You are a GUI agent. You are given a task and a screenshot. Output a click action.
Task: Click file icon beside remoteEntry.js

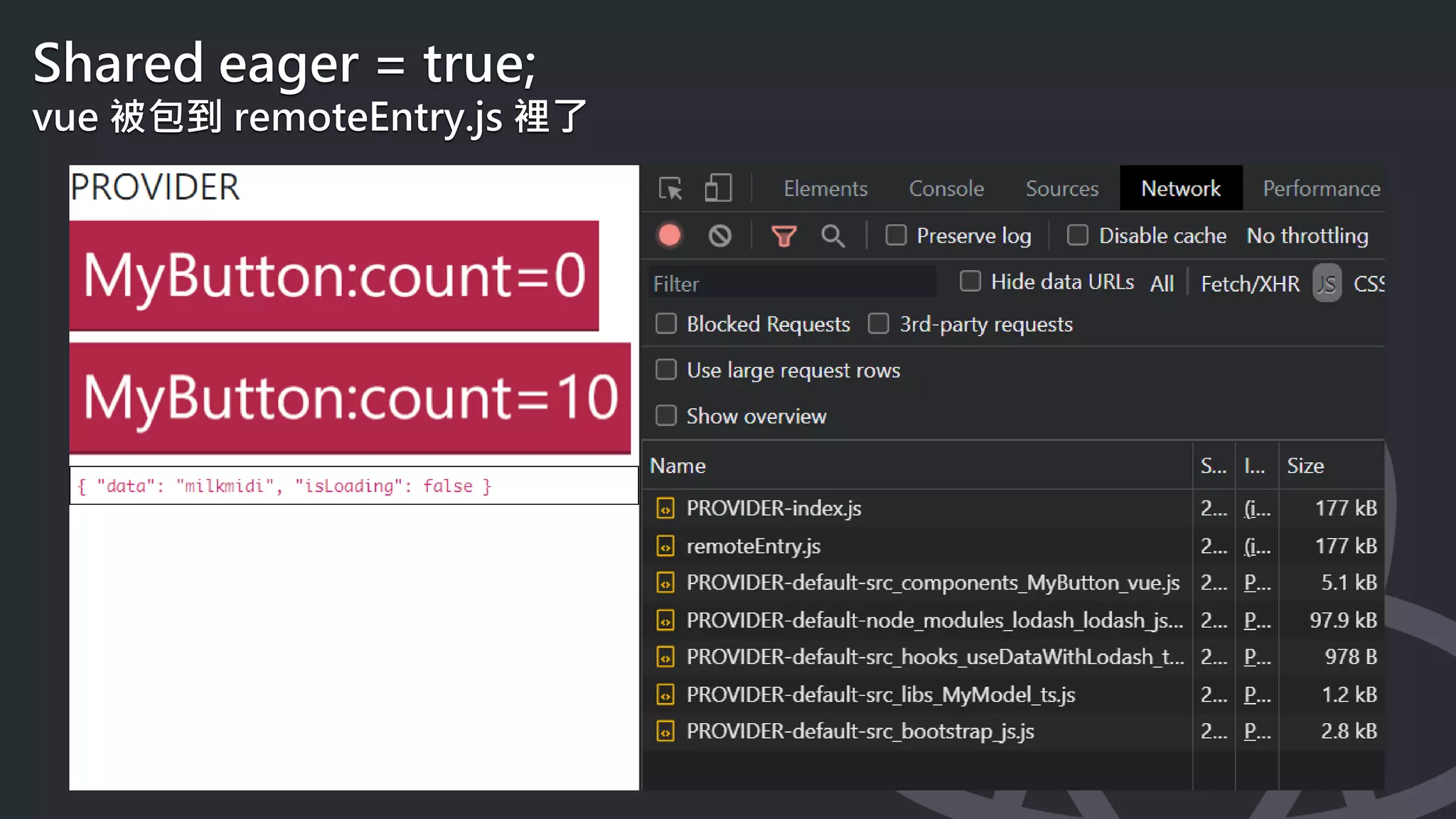(x=665, y=546)
